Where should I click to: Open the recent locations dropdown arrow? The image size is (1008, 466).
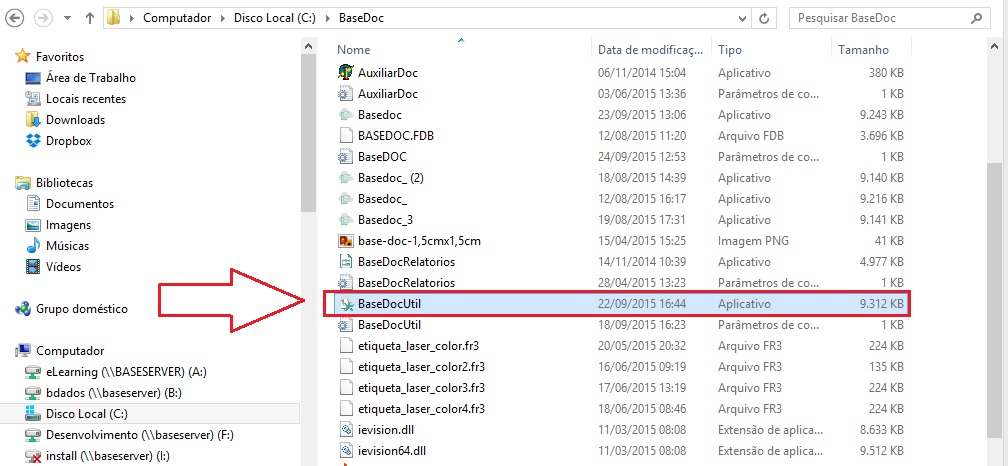(x=68, y=19)
